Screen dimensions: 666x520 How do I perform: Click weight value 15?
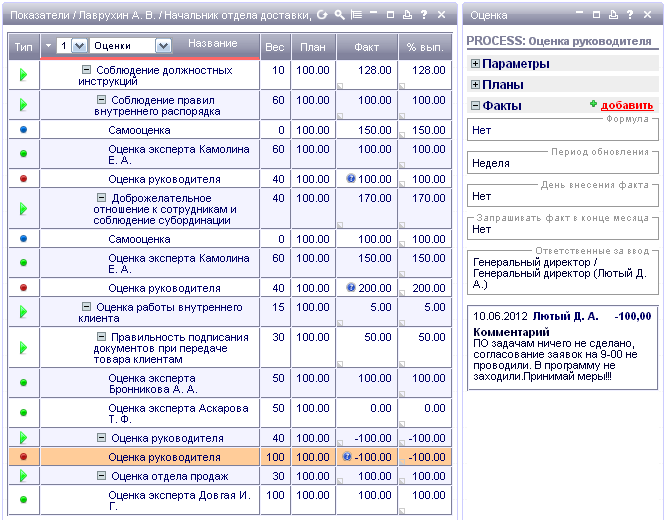click(278, 307)
